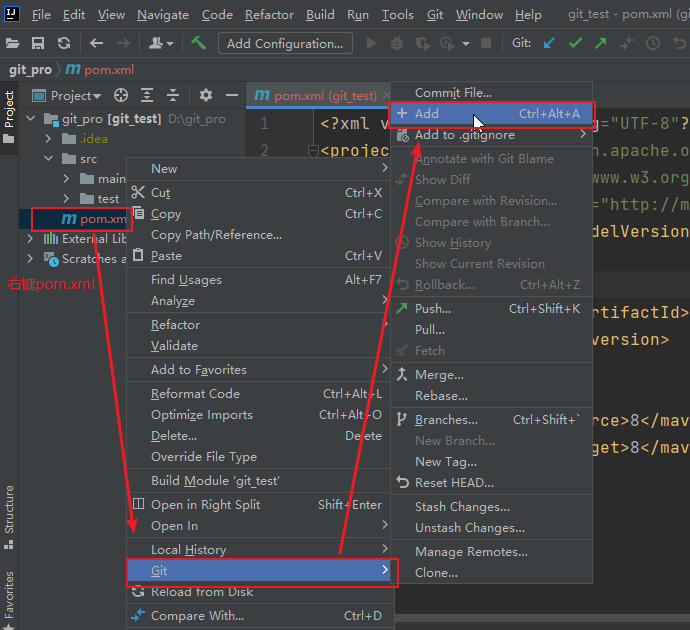This screenshot has height=630, width=690.
Task: Choose Merge in the Git submenu
Action: [492, 375]
